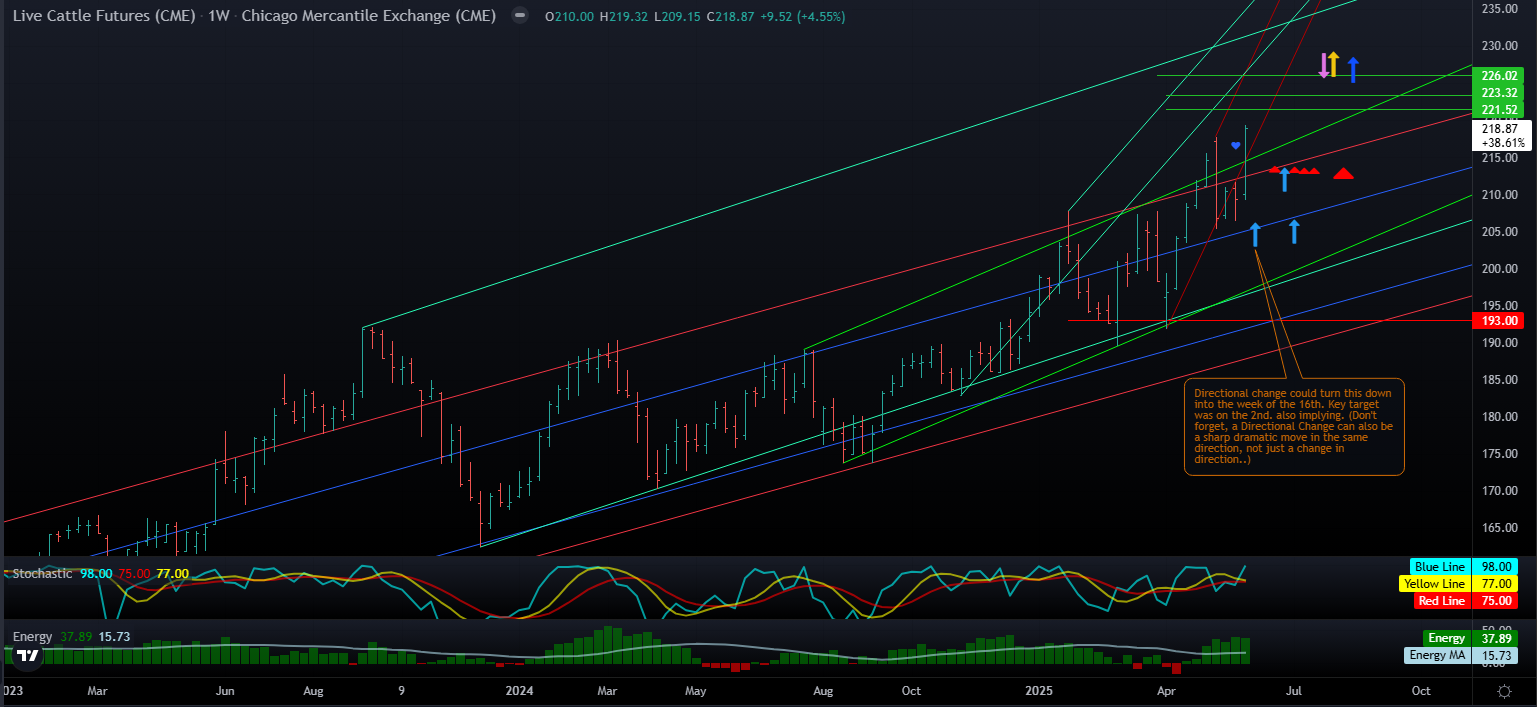
Task: Click the Red Line scale label
Action: tap(1466, 601)
